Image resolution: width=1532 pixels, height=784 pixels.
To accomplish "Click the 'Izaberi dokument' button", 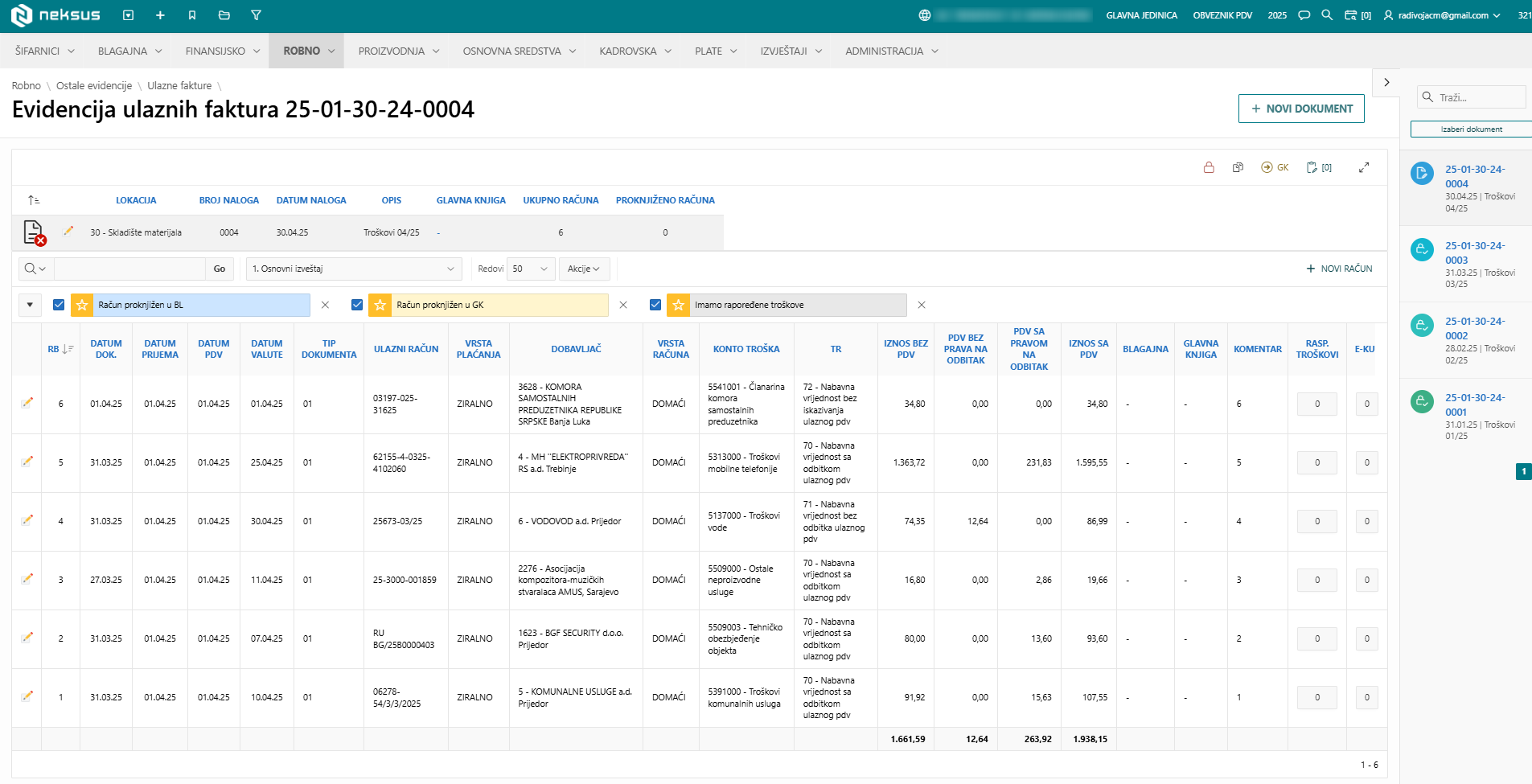I will (x=1471, y=129).
